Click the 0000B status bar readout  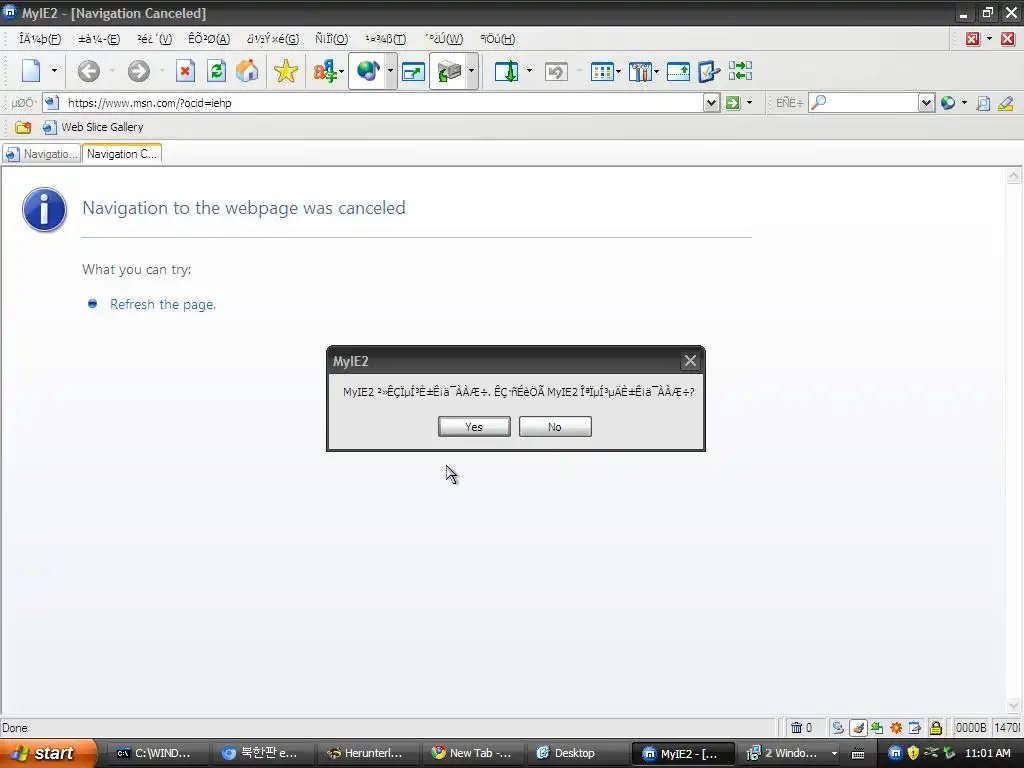970,728
